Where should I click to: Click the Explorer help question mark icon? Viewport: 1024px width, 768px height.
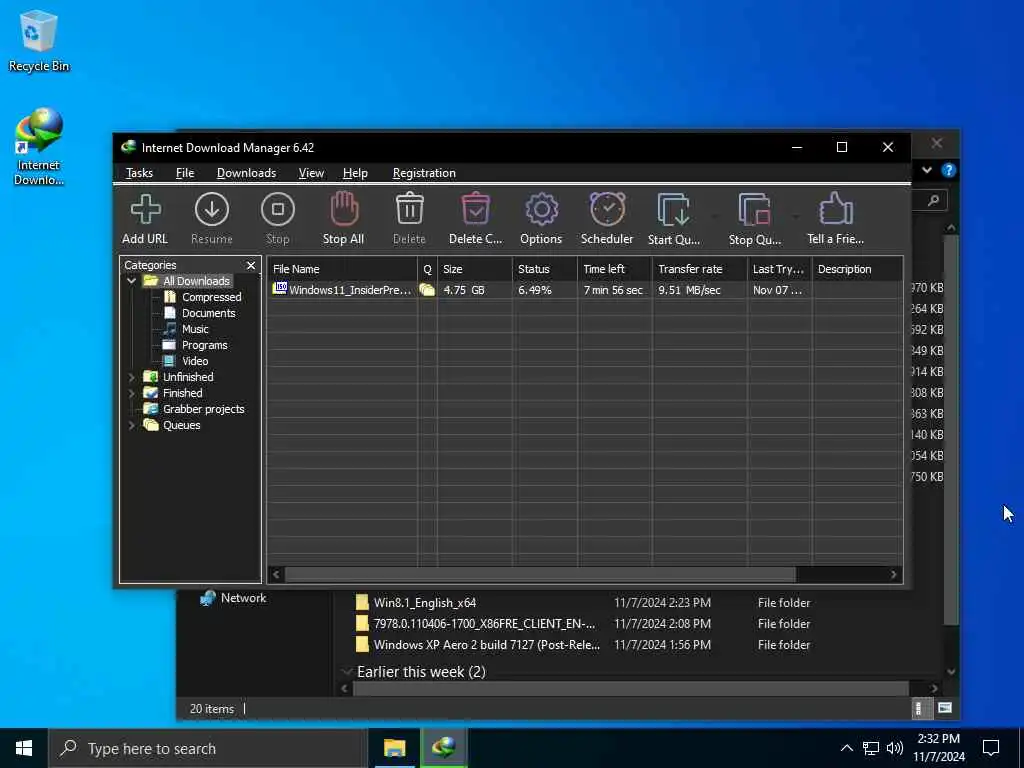click(948, 170)
